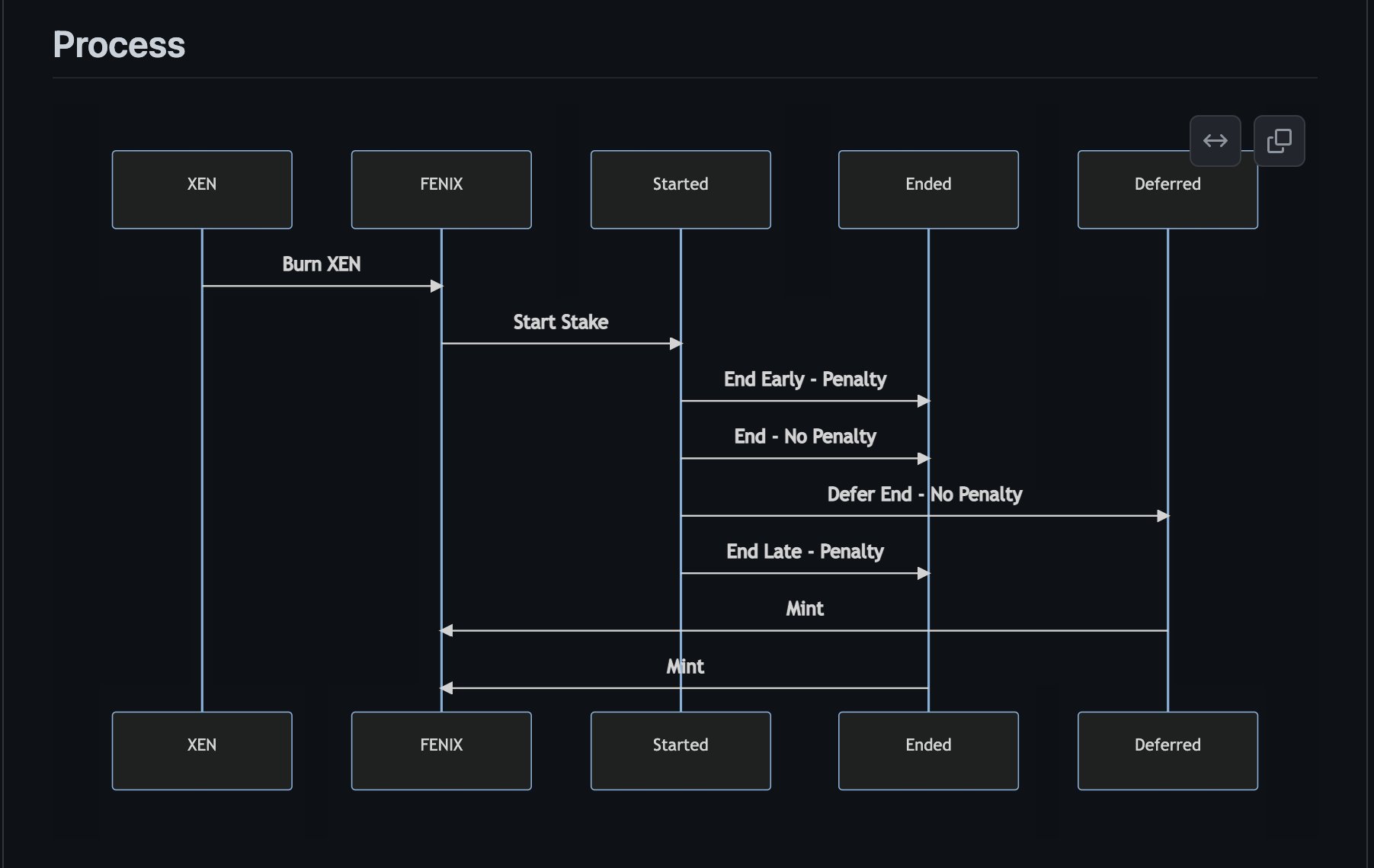
Task: Click the bottom Started participant box
Action: click(x=680, y=750)
